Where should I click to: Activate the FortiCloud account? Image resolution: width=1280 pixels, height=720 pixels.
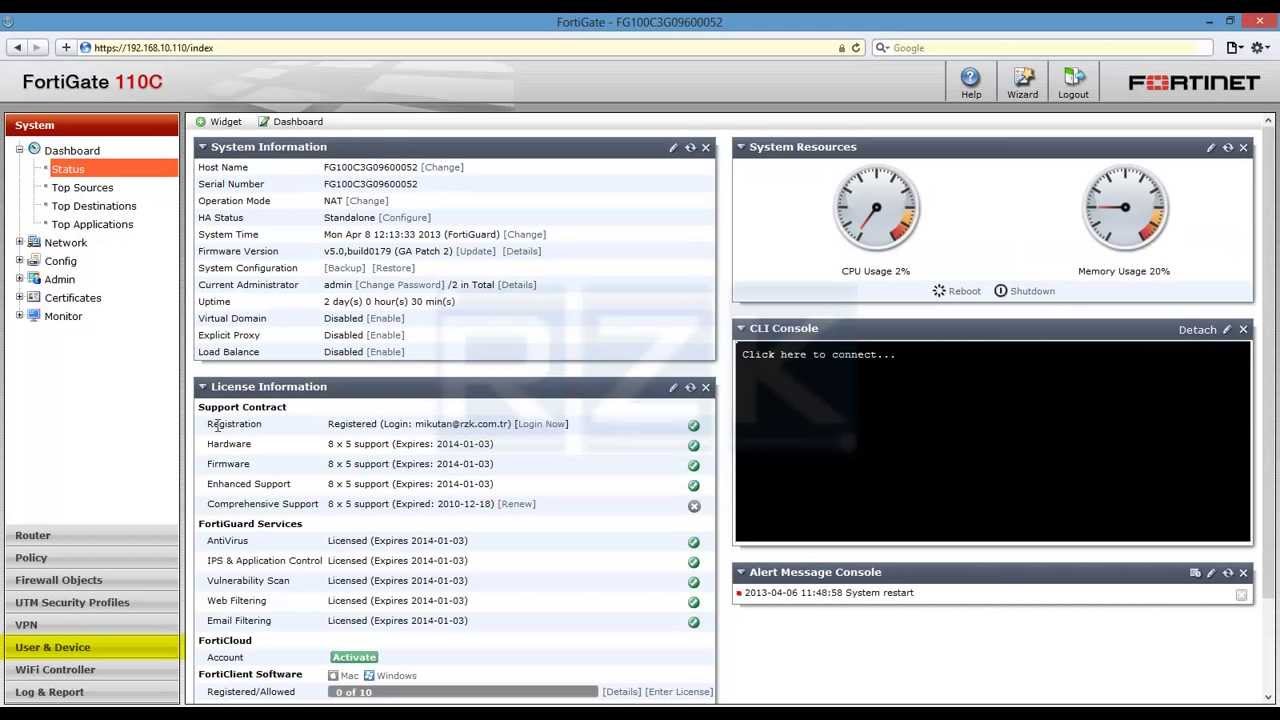coord(354,657)
